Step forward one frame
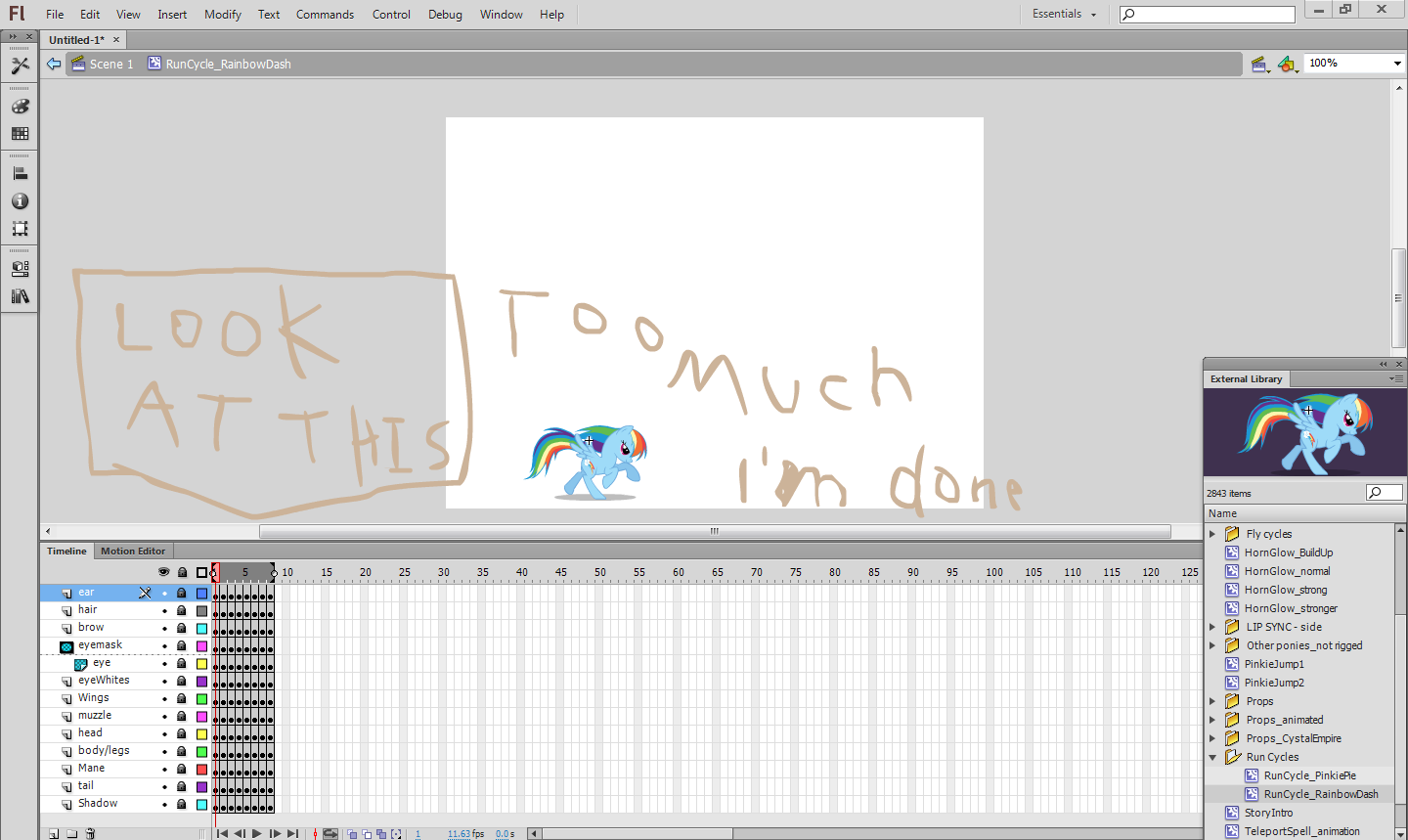The image size is (1408, 840). pos(275,834)
